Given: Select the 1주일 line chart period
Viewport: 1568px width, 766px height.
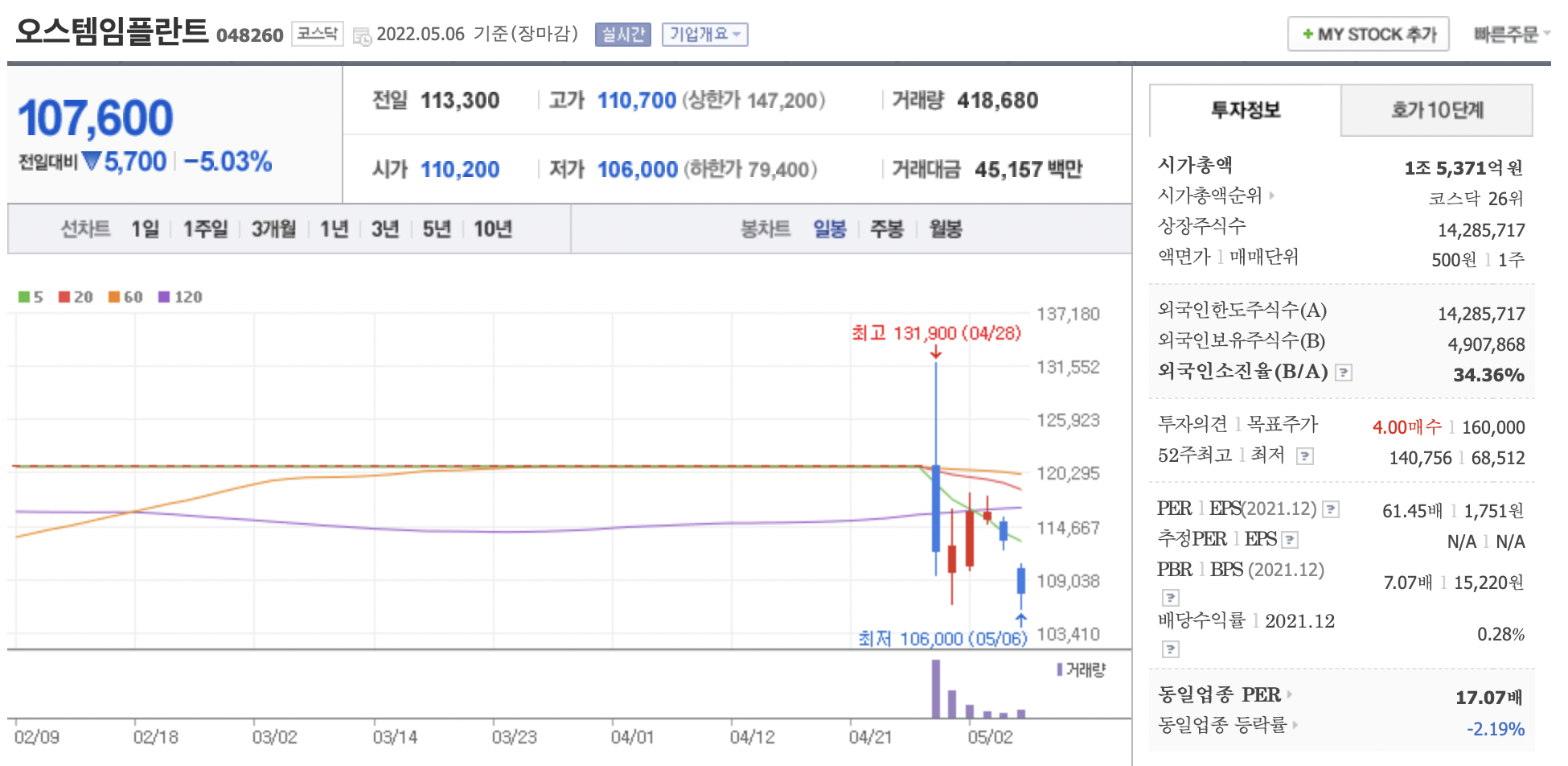Looking at the screenshot, I should [205, 229].
